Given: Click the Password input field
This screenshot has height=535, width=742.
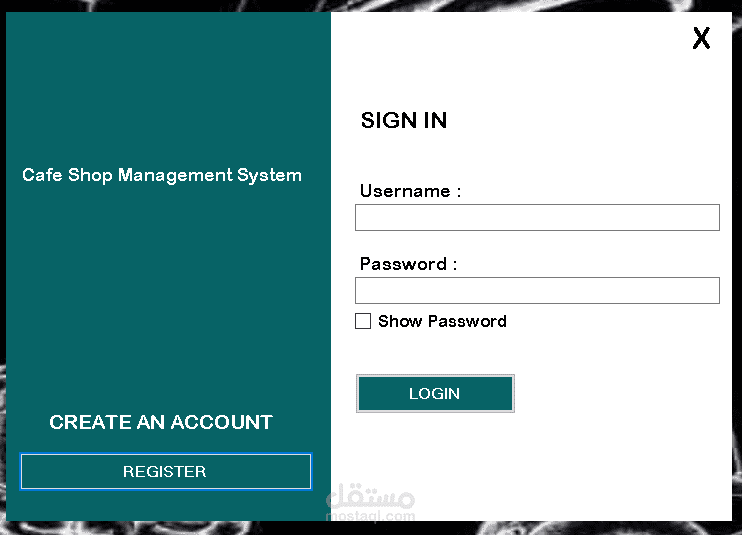Looking at the screenshot, I should click(x=537, y=290).
